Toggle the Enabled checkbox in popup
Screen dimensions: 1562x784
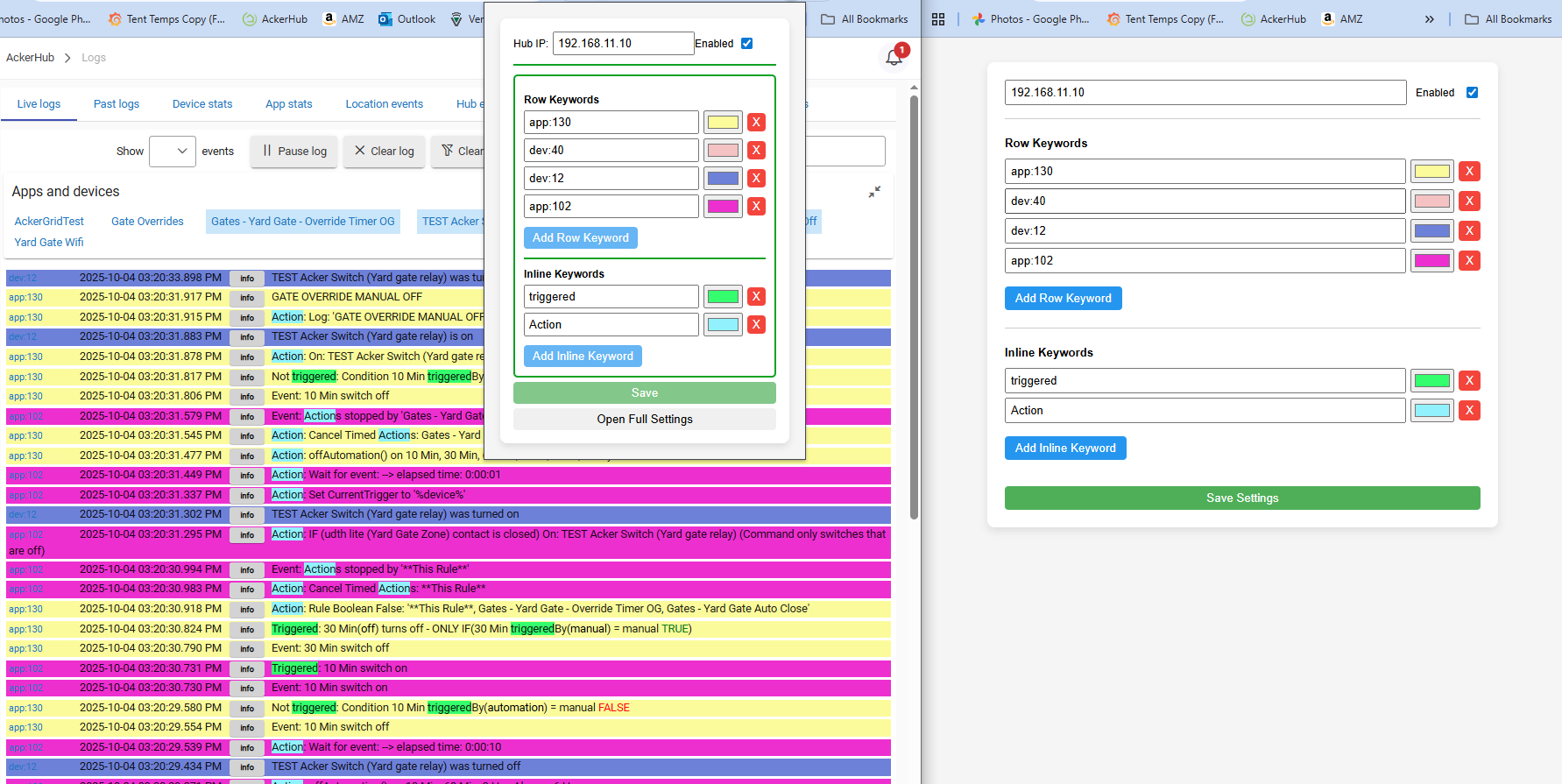tap(746, 44)
